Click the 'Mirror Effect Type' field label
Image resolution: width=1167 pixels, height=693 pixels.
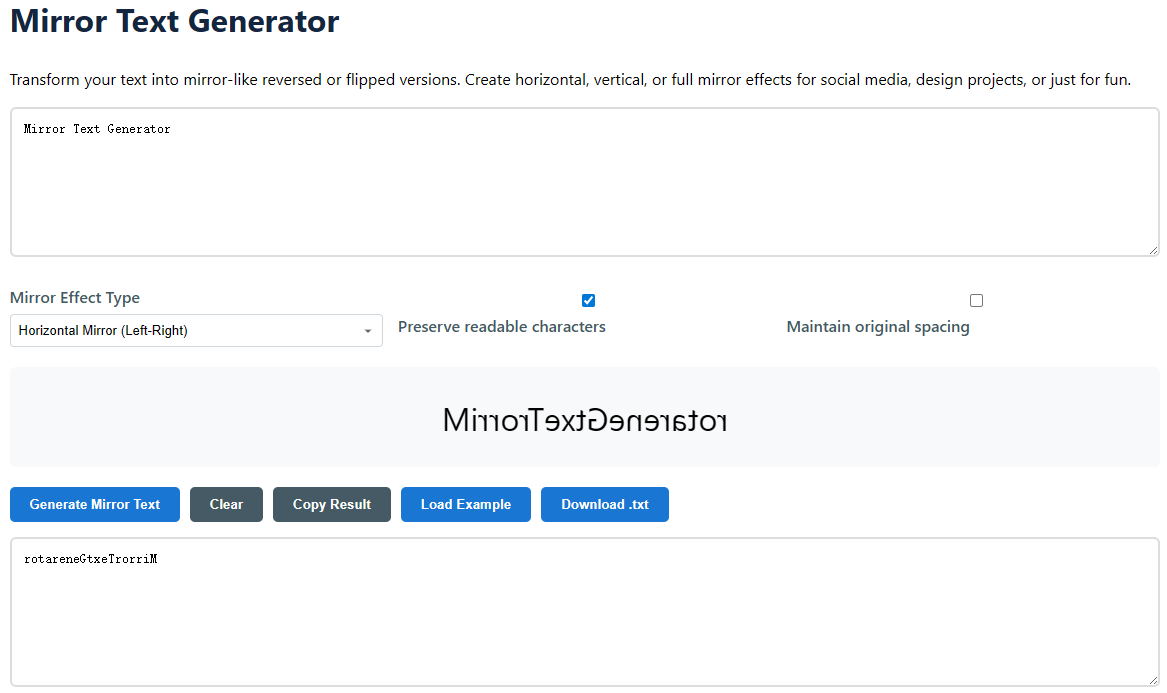[75, 298]
